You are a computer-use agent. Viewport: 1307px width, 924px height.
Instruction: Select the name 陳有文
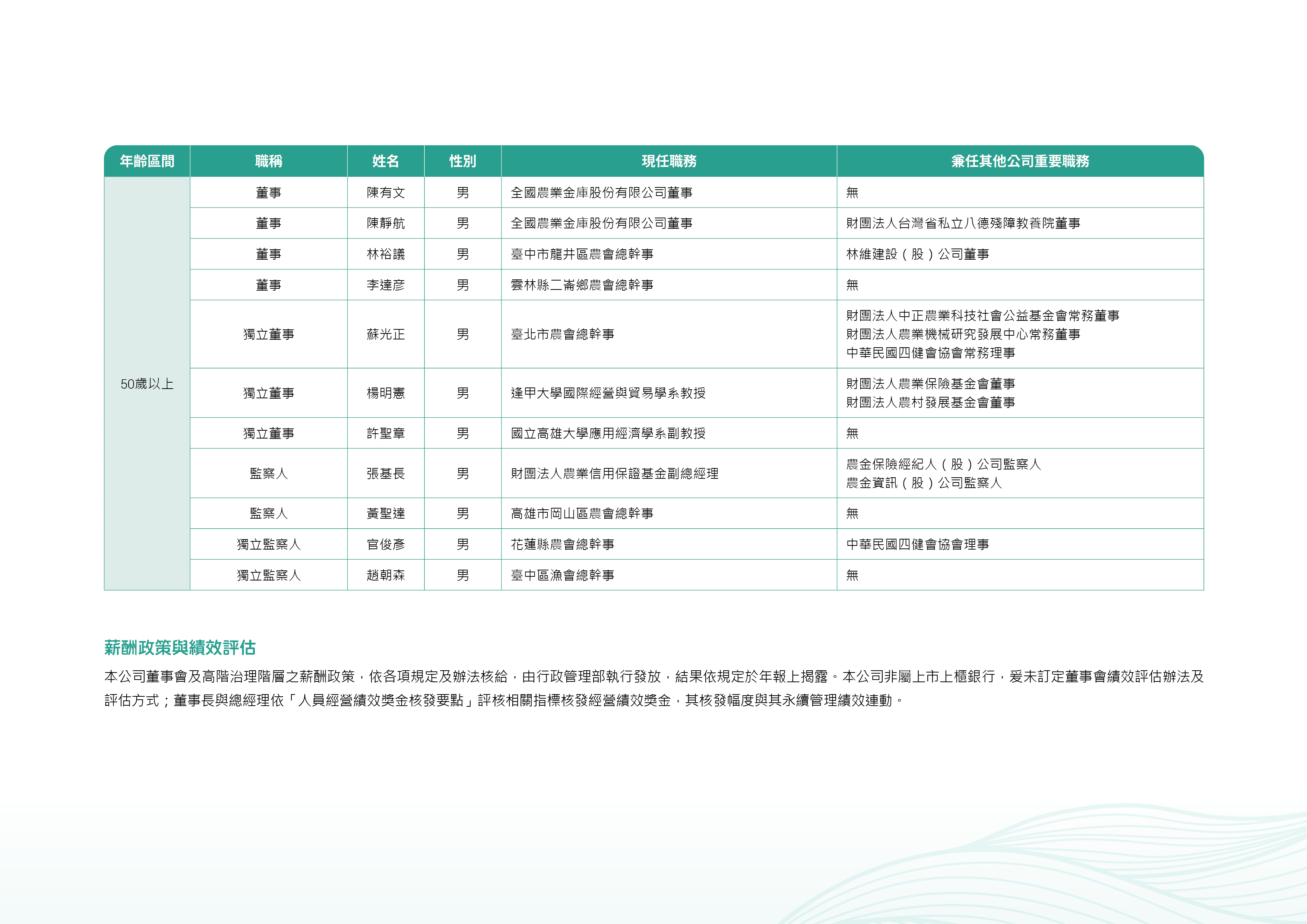tap(385, 192)
